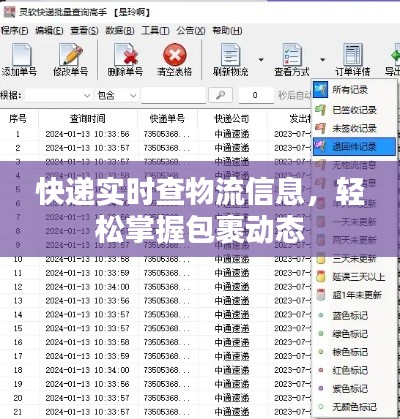The width and height of the screenshot is (400, 419).
Task: Open the 查看方式 view mode icon
Action: coord(292,55)
